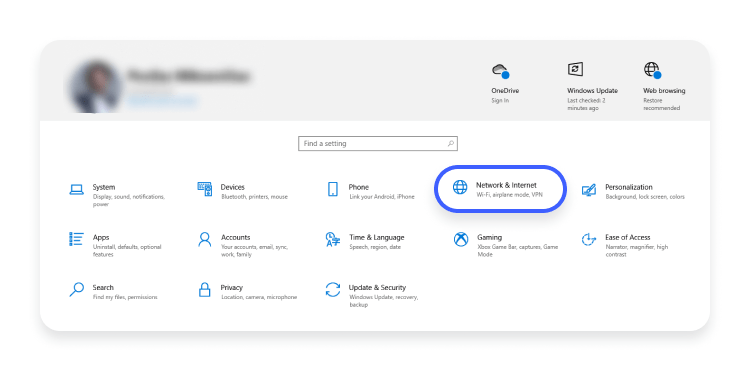Click the Ease of Access icon

coord(589,239)
